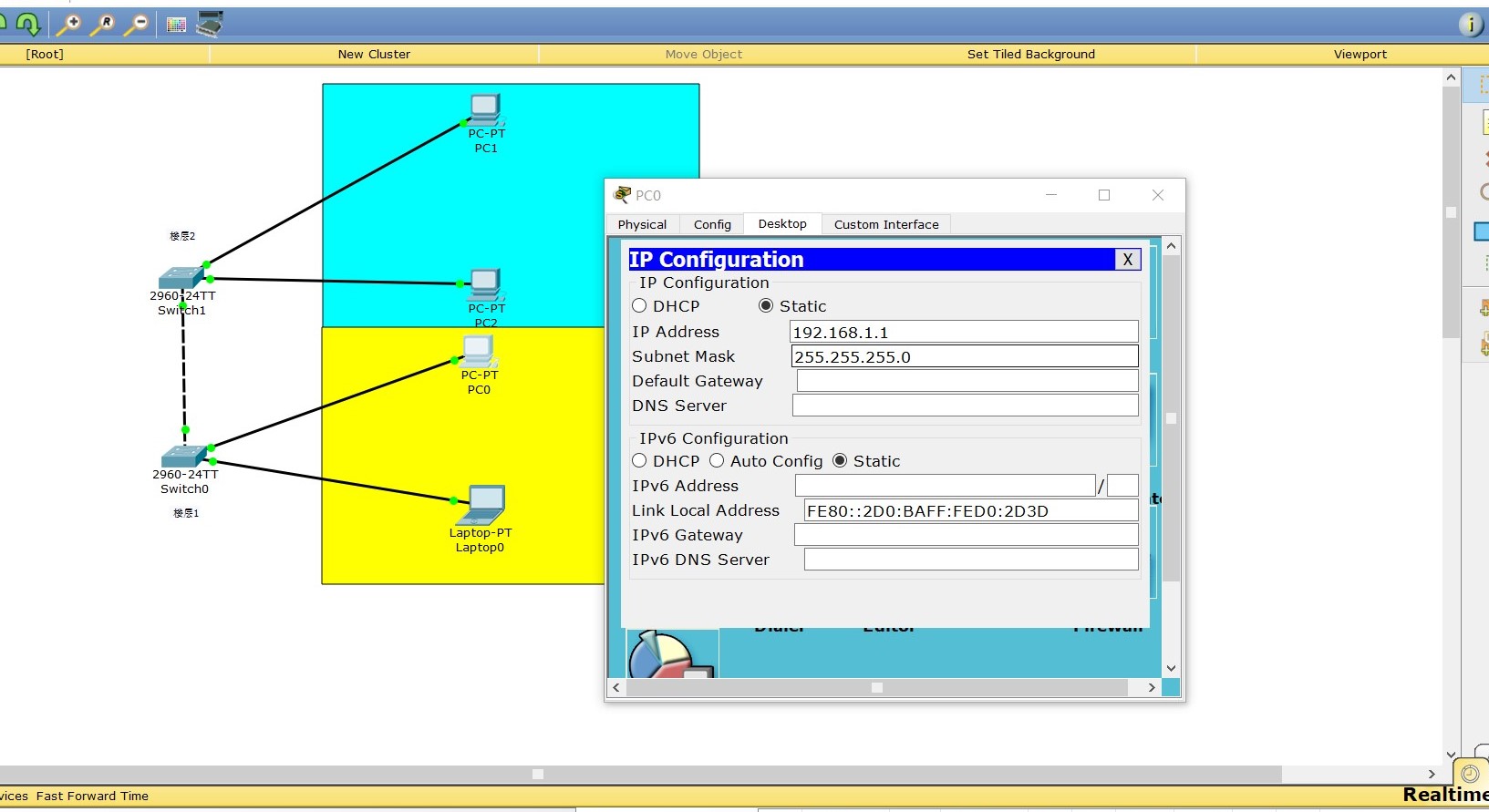1489x812 pixels.
Task: Open the Drawing Palette color grid icon
Action: (x=177, y=26)
